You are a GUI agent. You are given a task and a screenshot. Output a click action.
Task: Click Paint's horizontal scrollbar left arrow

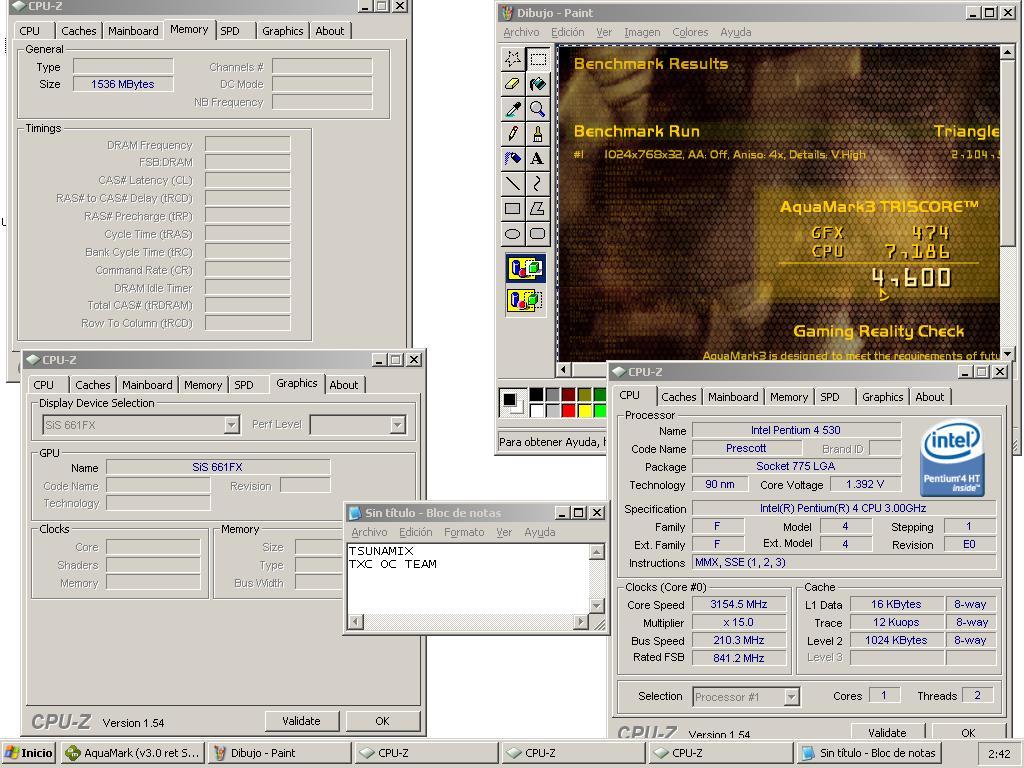point(564,370)
